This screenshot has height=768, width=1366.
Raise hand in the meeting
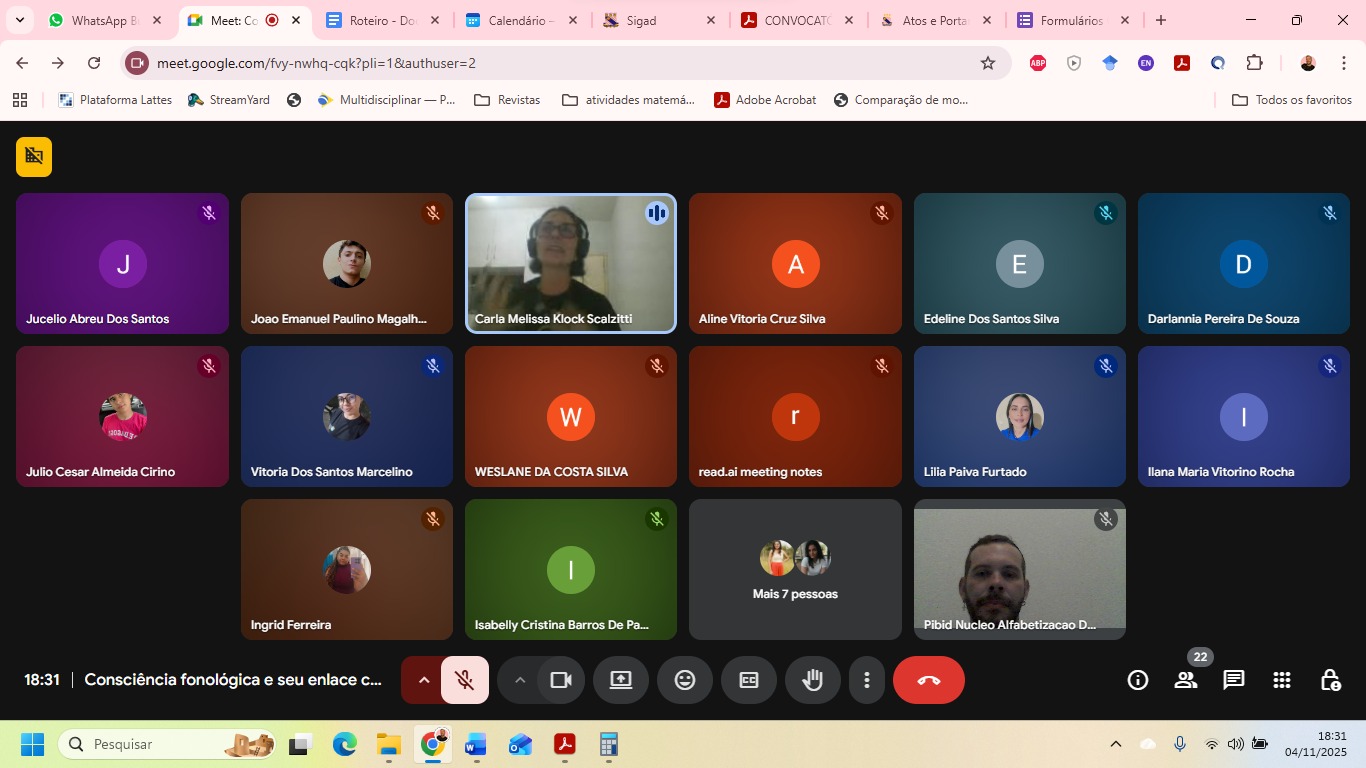812,680
